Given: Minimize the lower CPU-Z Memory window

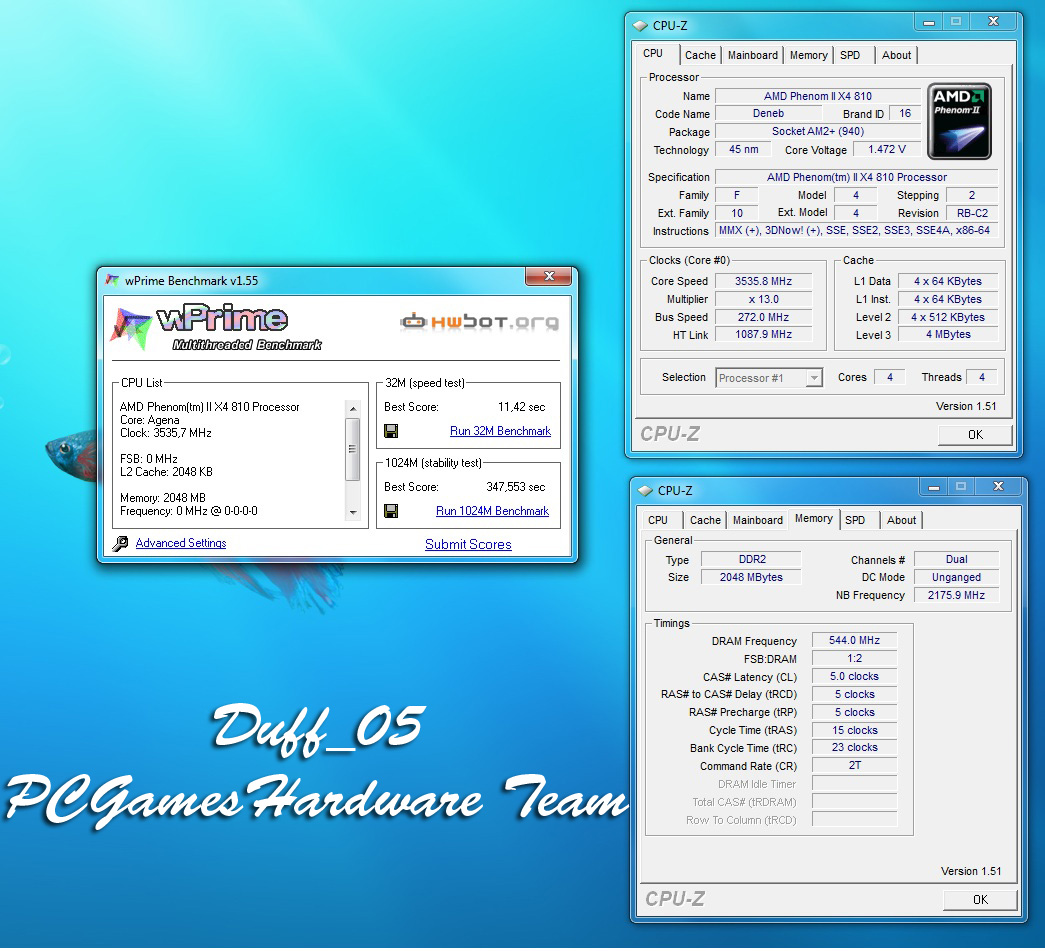Looking at the screenshot, I should point(934,487).
